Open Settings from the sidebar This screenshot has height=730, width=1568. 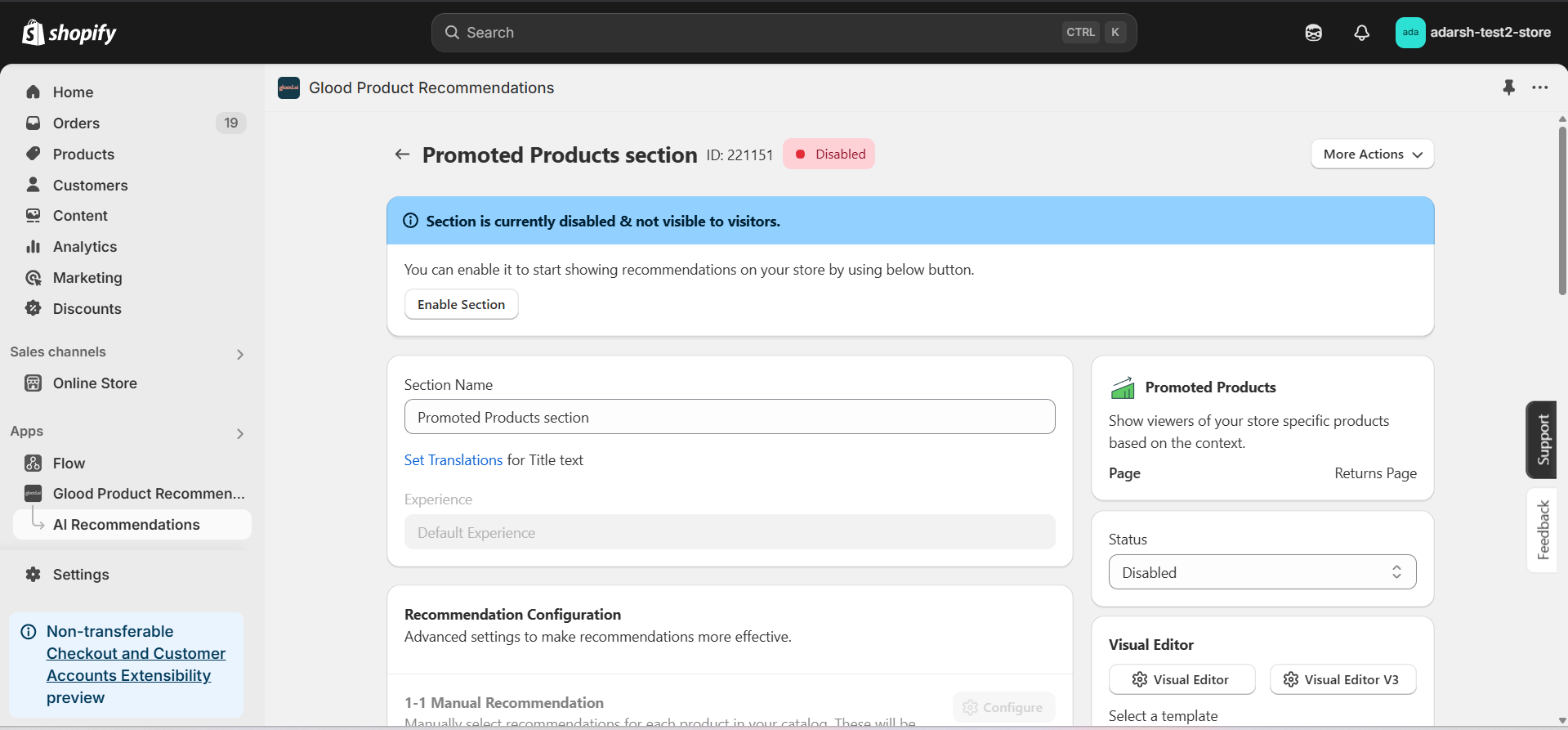[81, 575]
